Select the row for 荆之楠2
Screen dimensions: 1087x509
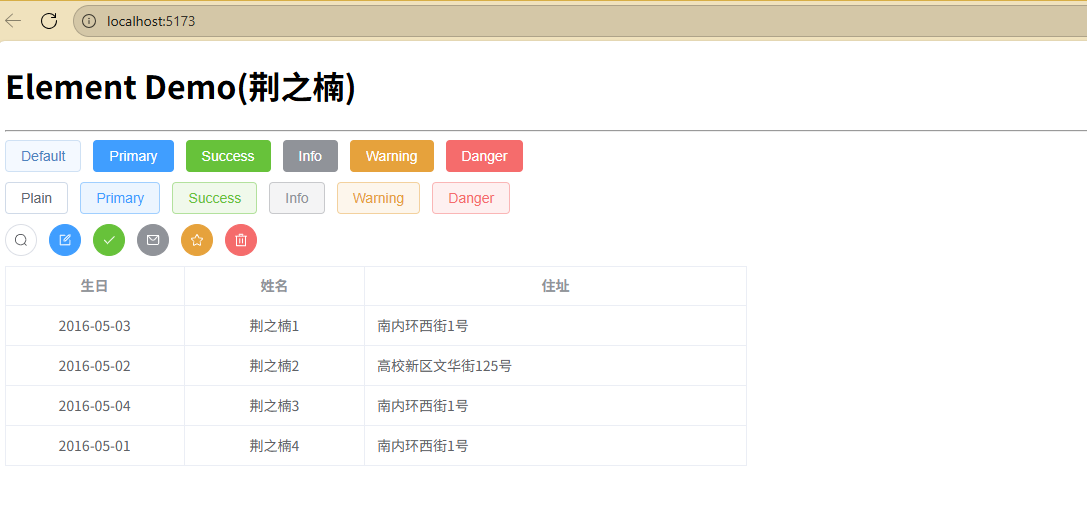pos(274,366)
